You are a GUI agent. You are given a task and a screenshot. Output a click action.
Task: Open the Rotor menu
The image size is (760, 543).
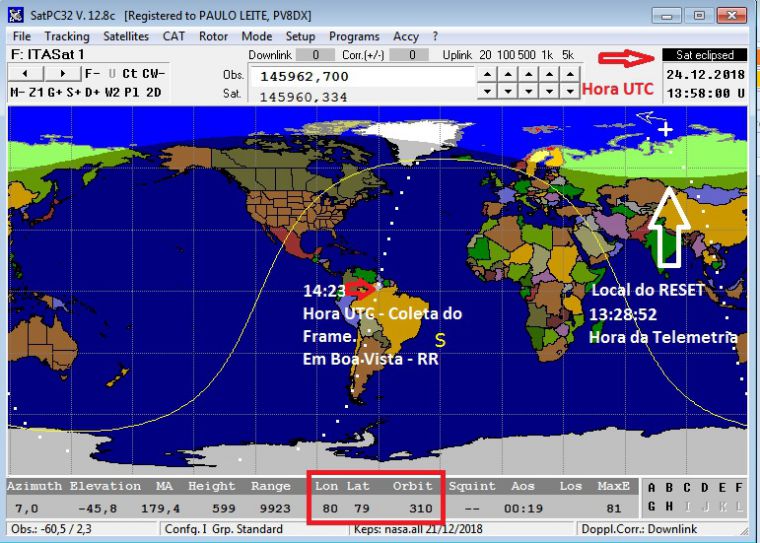pyautogui.click(x=213, y=36)
